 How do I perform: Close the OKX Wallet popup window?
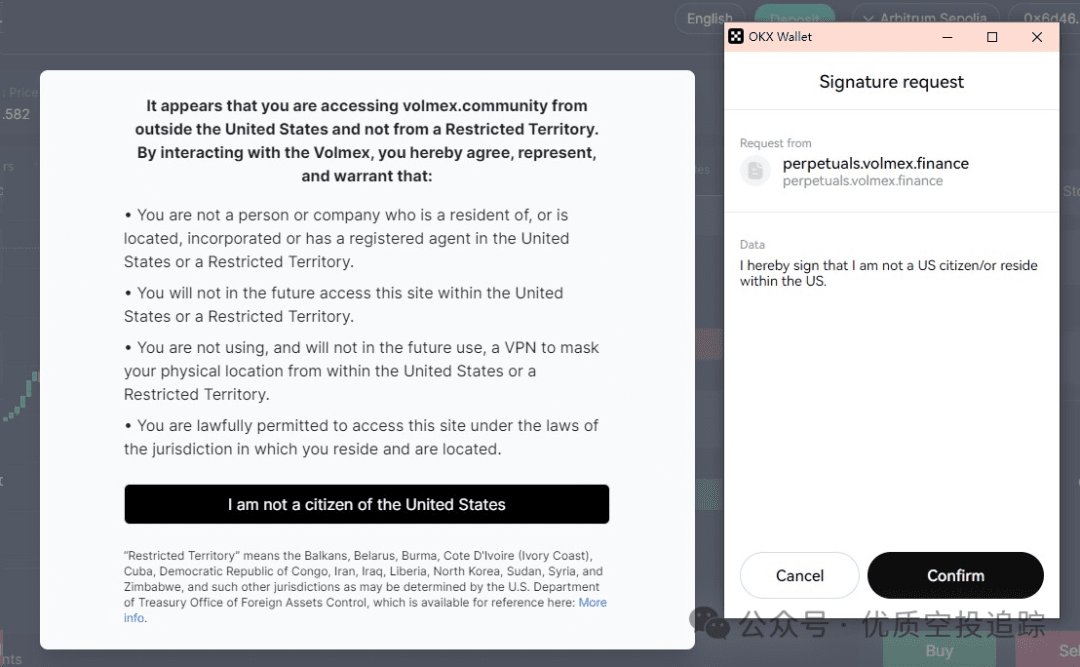click(1037, 37)
